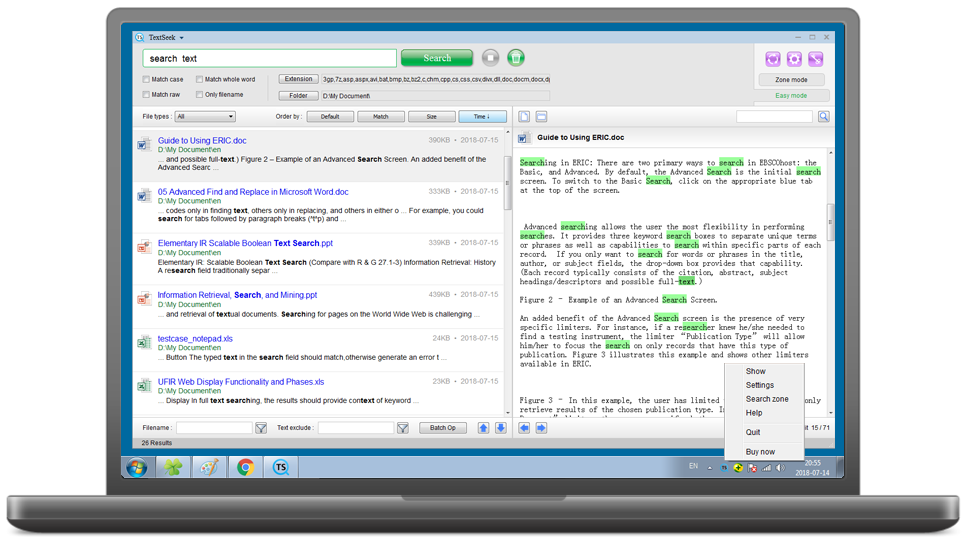Toggle the Match whole word checkbox
The image size is (963, 539).
click(x=200, y=80)
